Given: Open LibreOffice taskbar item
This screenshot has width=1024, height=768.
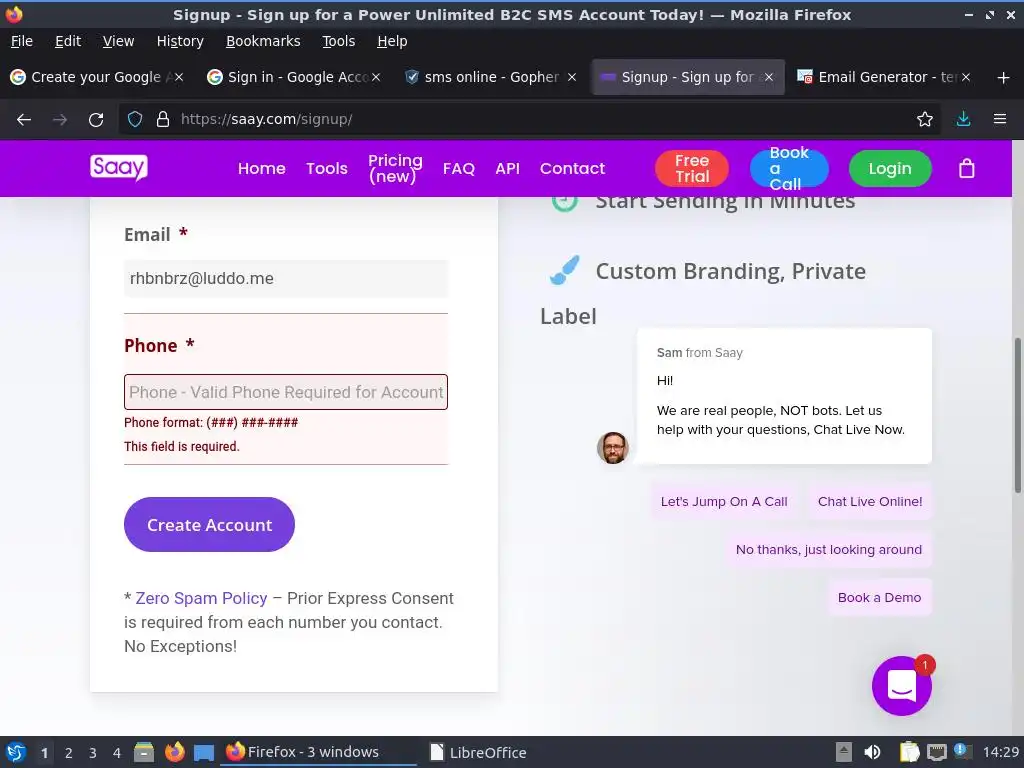Looking at the screenshot, I should (478, 752).
